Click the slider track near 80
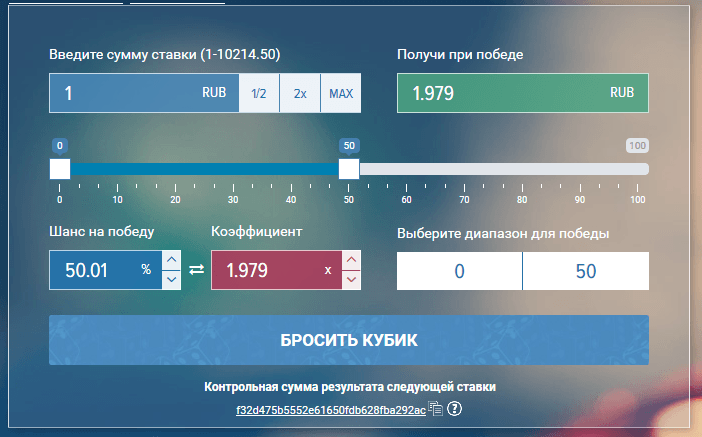Image resolution: width=702 pixels, height=437 pixels. tap(522, 169)
